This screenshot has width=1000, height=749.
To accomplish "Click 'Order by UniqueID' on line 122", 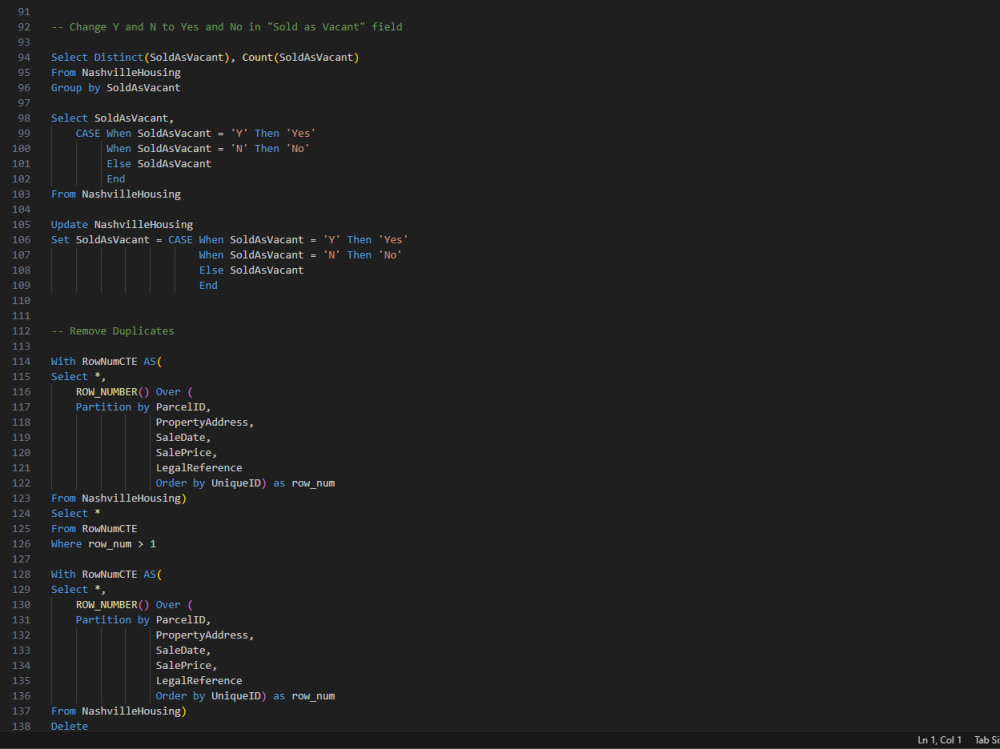I will pyautogui.click(x=208, y=483).
